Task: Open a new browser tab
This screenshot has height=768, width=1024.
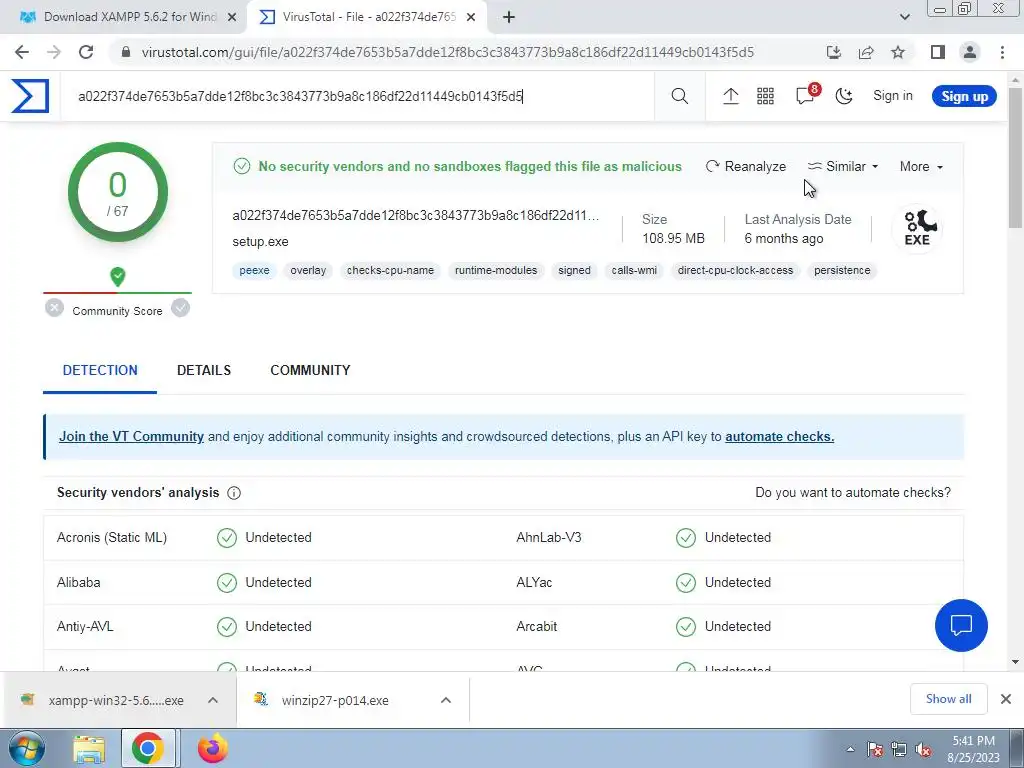Action: [509, 18]
